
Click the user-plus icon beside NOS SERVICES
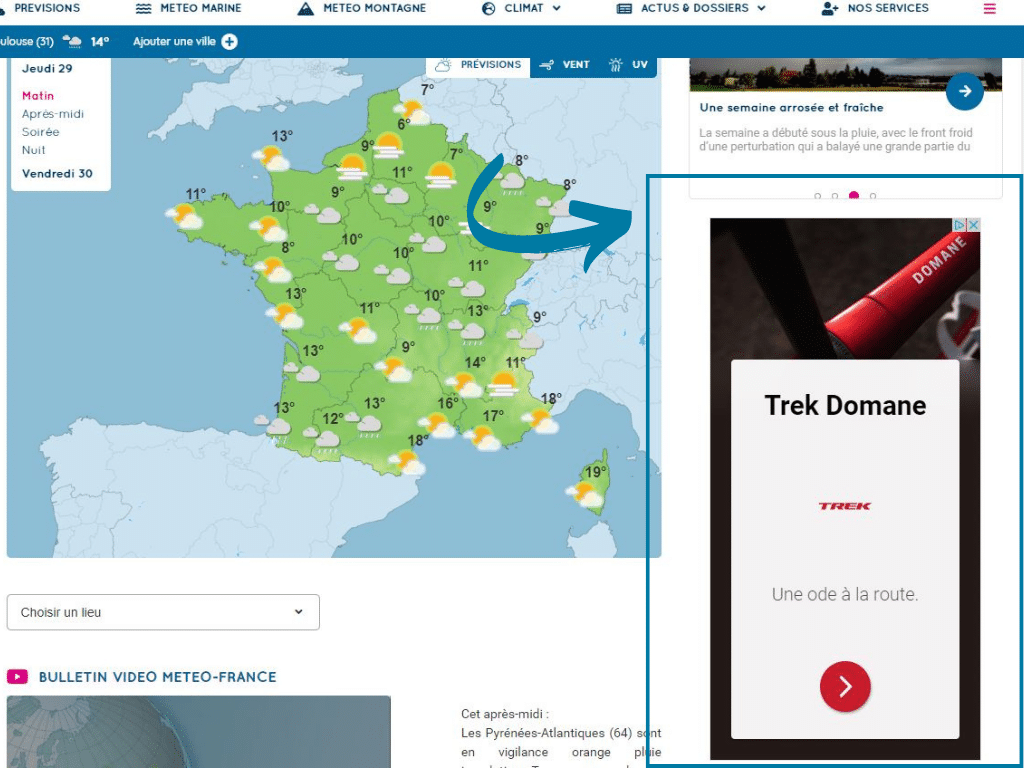pos(829,8)
